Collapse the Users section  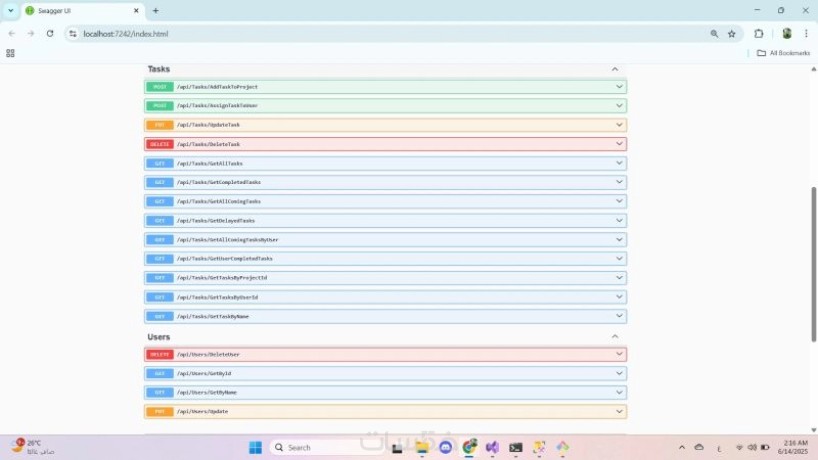(615, 337)
